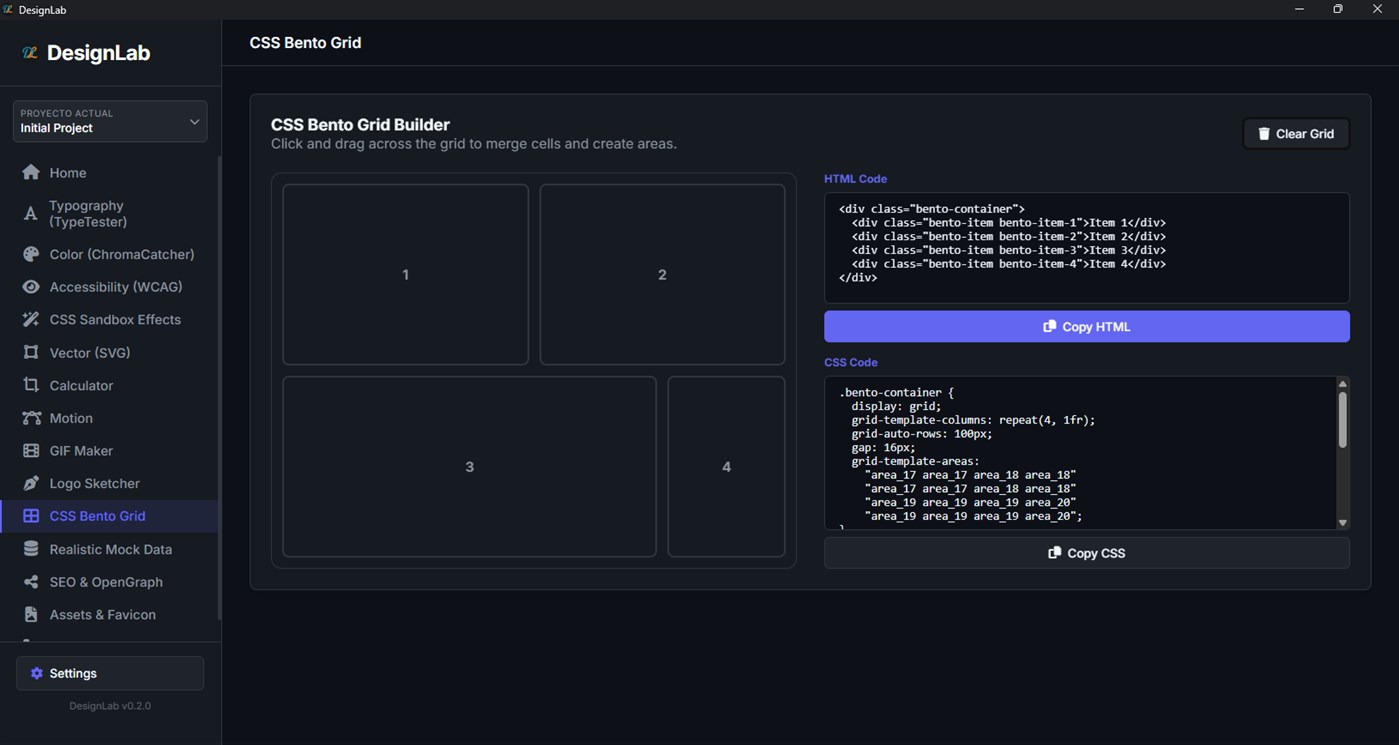Click the Color palette icon
Screen dimensions: 1399x745
pyautogui.click(x=31, y=254)
